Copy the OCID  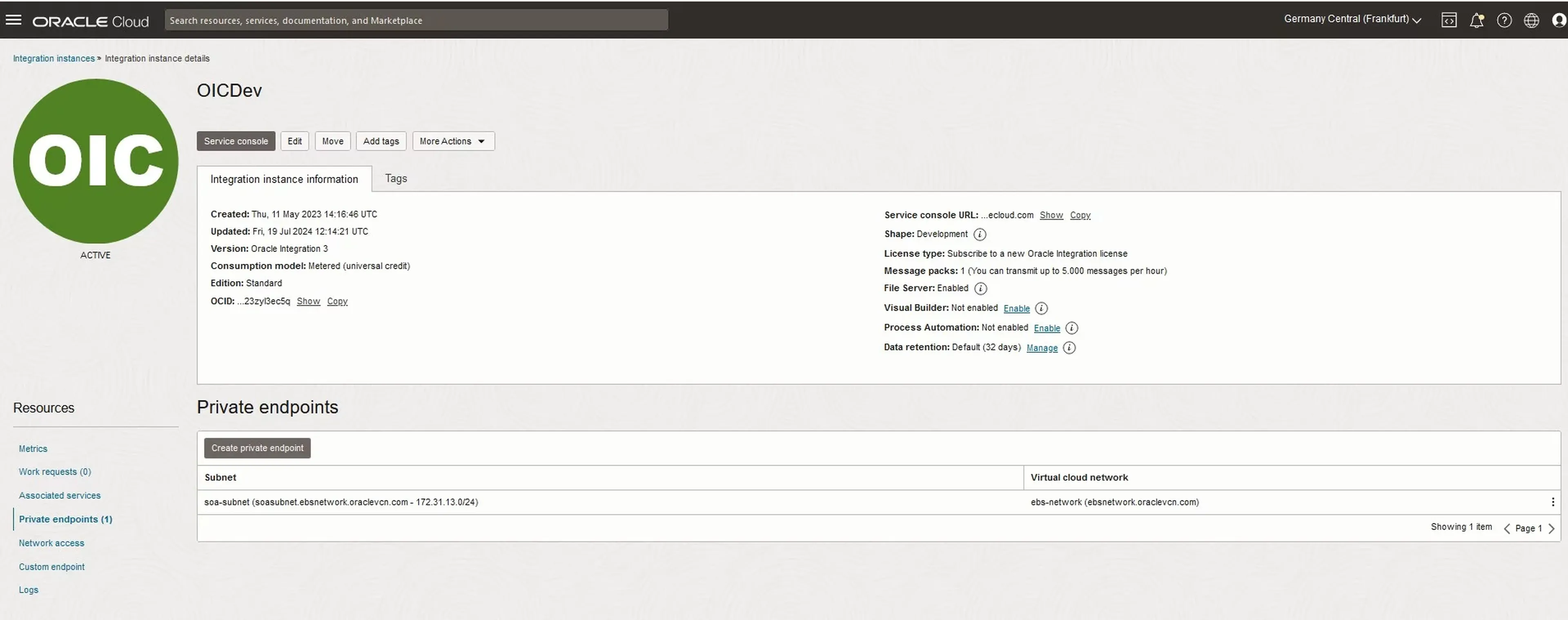(x=337, y=301)
